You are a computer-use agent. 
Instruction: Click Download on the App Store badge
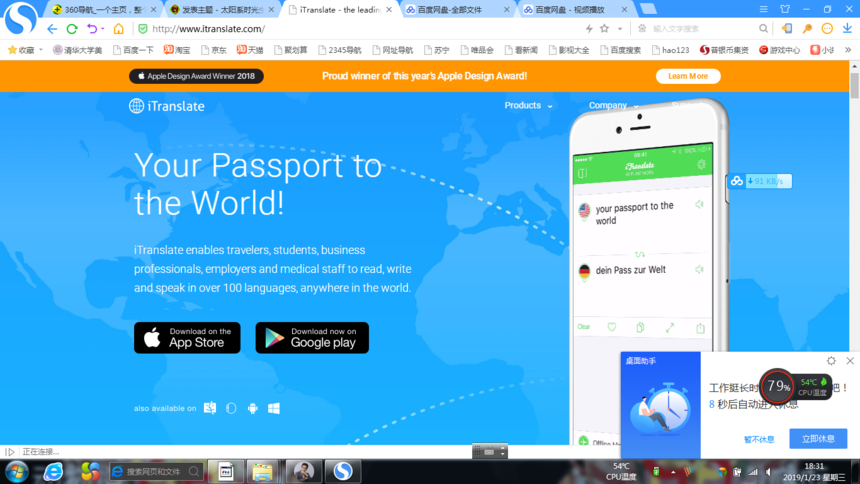point(187,337)
